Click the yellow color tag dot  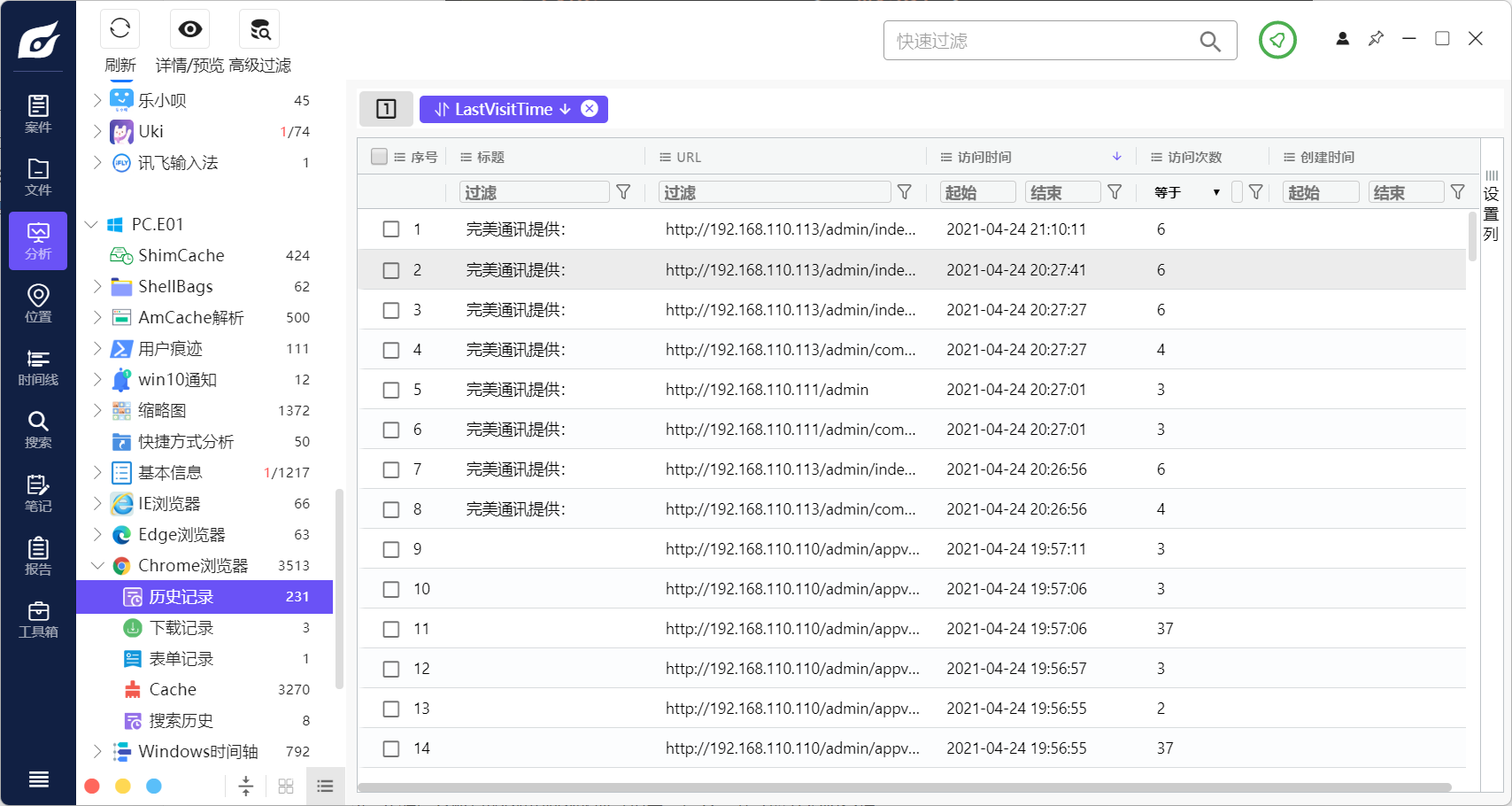(x=123, y=786)
